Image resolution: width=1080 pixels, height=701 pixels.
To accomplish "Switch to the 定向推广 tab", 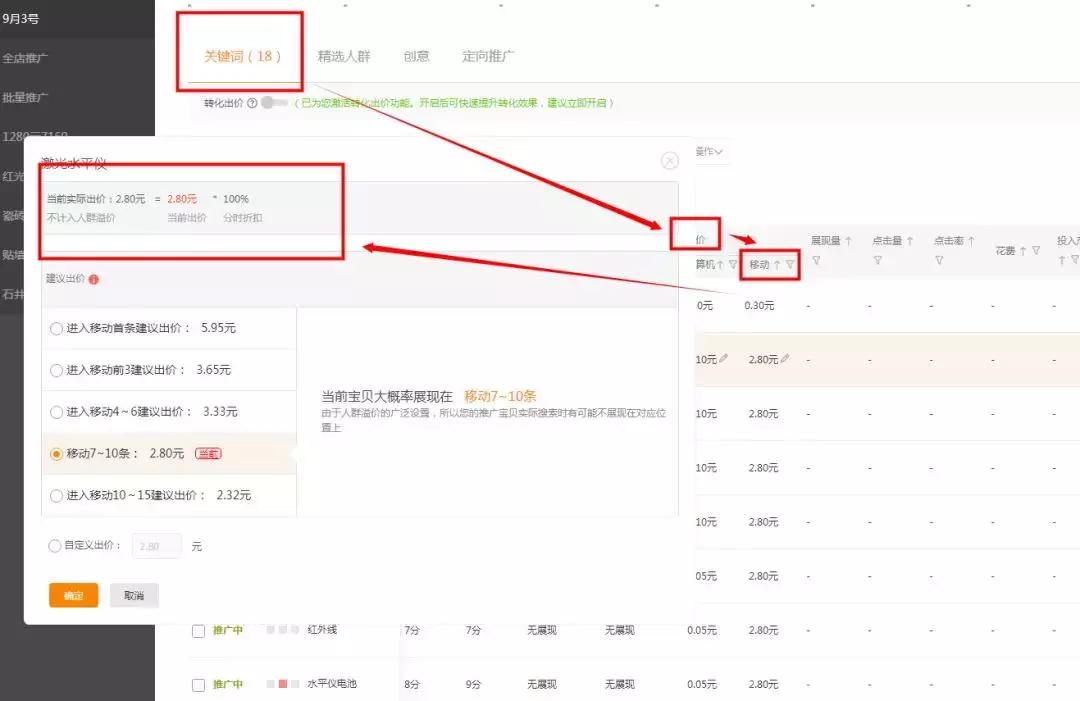I will click(x=487, y=57).
